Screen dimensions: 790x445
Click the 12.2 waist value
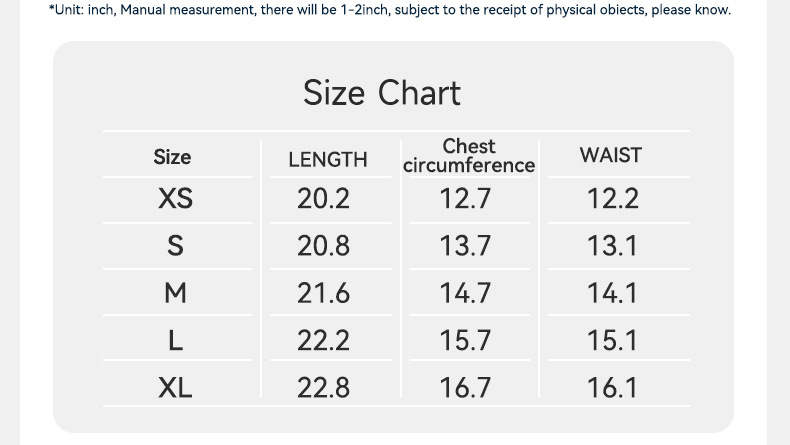(612, 199)
